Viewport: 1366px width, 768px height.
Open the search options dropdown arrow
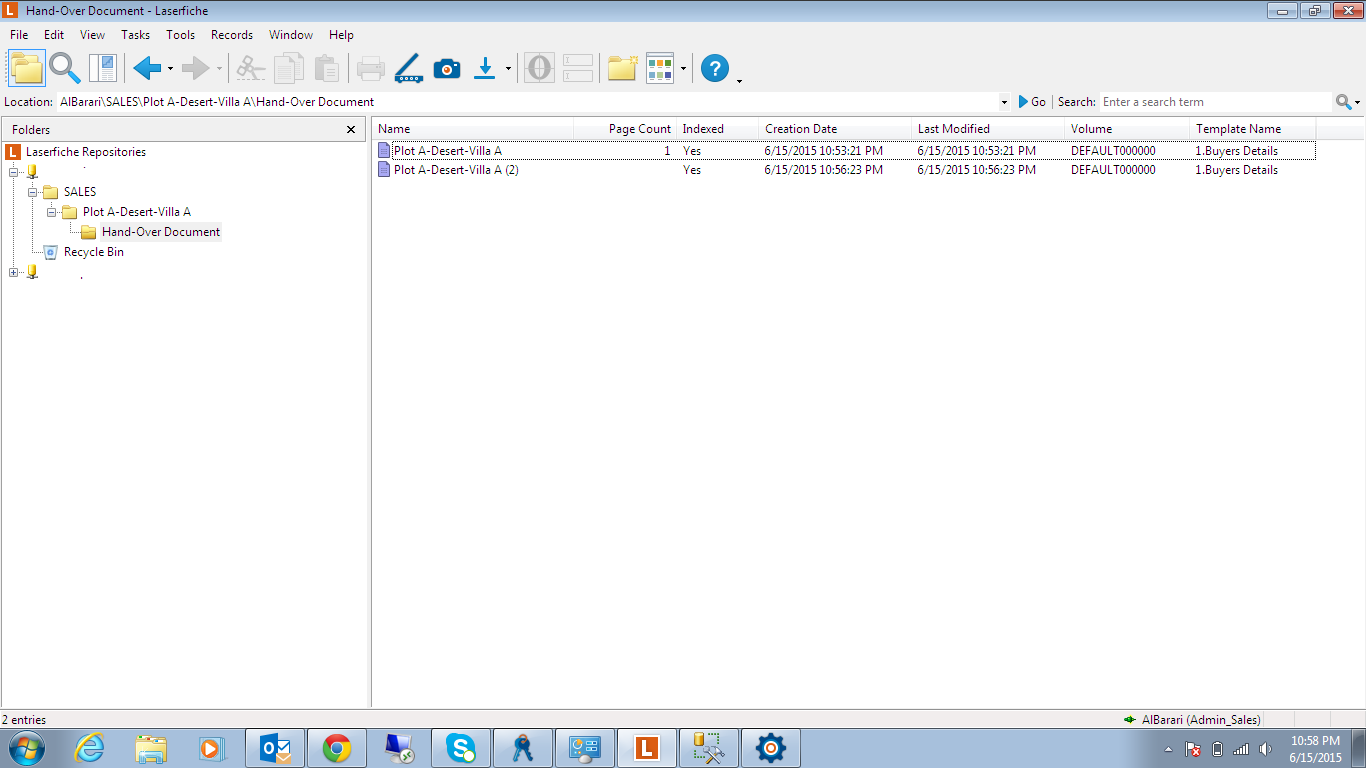[1357, 103]
